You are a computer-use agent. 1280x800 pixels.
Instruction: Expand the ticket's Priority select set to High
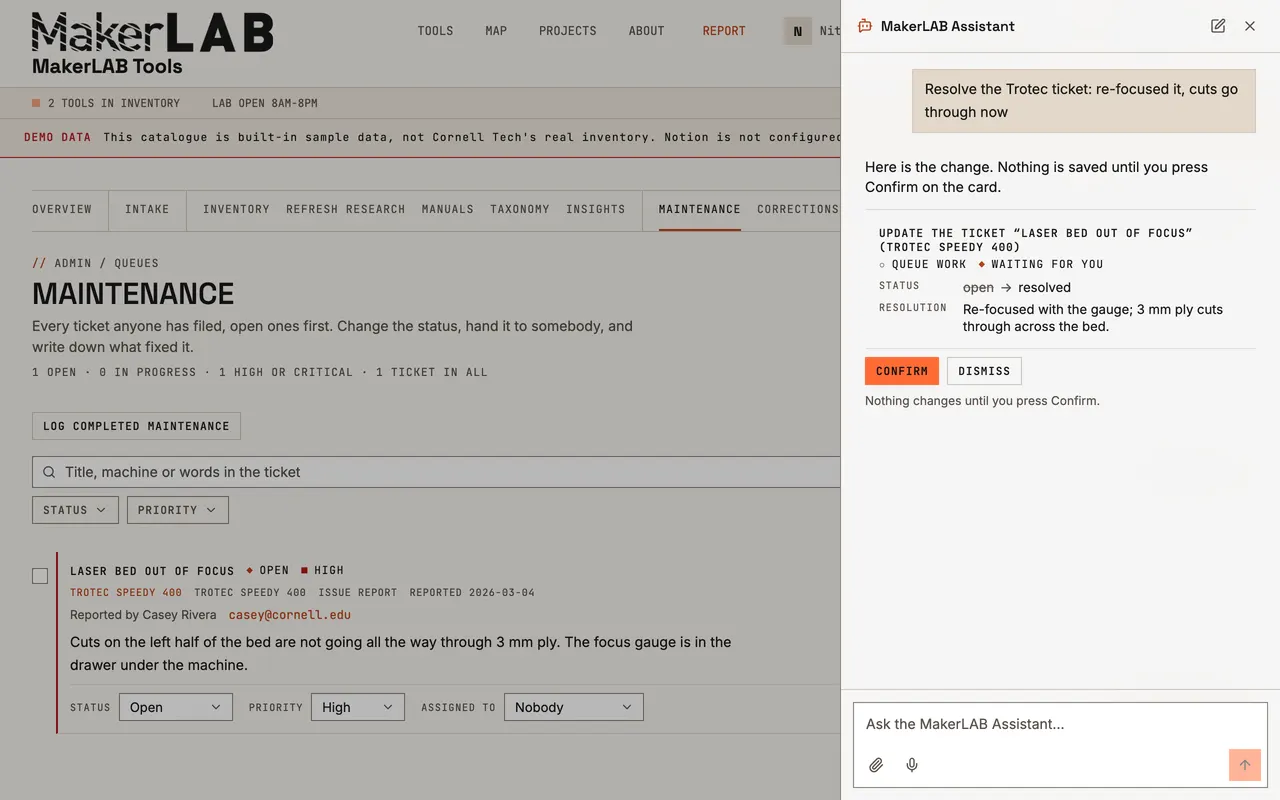point(358,707)
